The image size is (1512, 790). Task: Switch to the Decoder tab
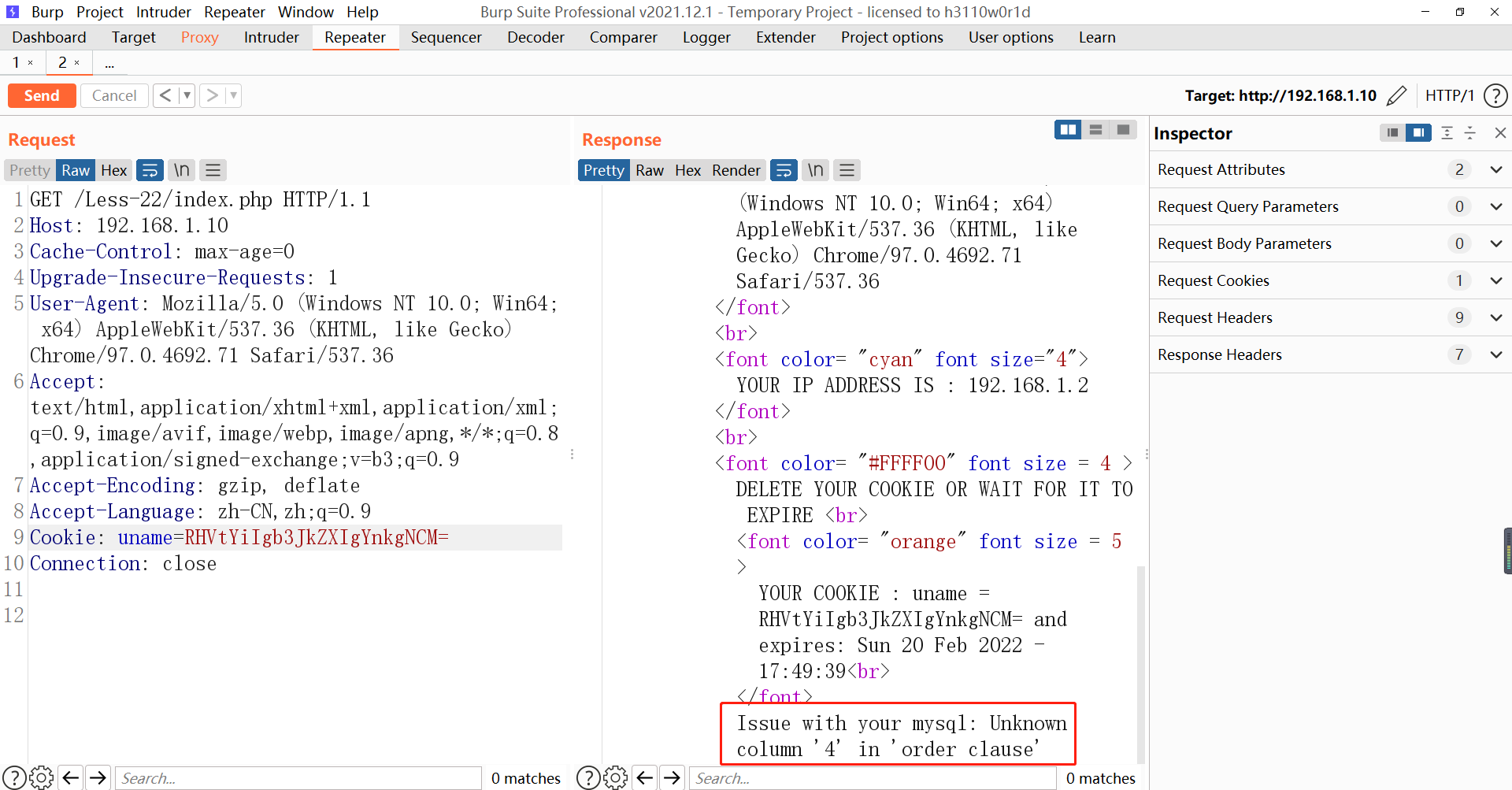[x=535, y=37]
